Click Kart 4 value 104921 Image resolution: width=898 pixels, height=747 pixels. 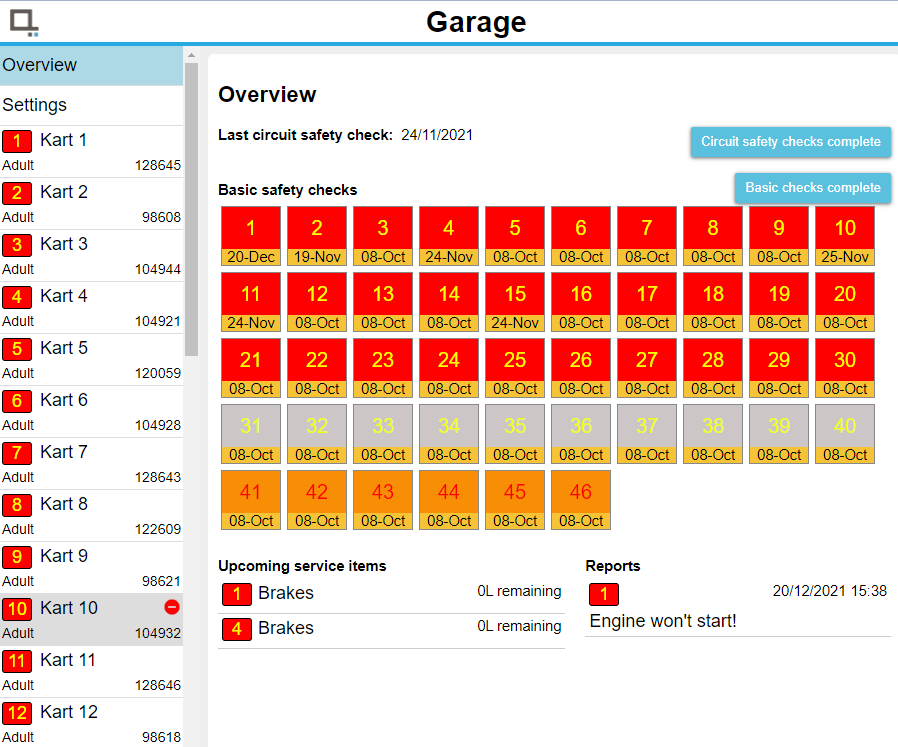click(157, 321)
